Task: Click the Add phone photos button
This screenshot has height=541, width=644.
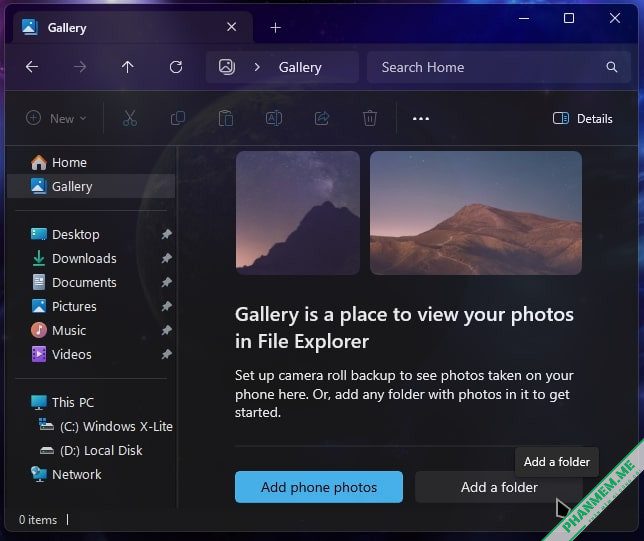Action: [319, 487]
